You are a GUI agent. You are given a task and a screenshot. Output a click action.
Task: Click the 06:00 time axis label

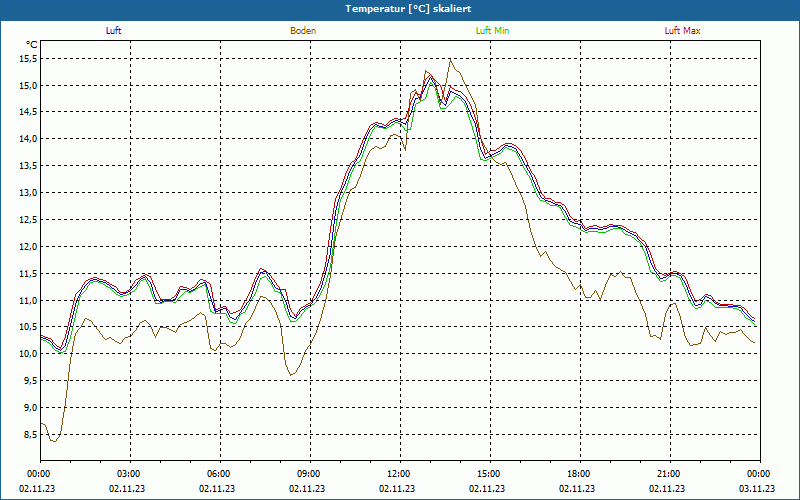pyautogui.click(x=220, y=474)
